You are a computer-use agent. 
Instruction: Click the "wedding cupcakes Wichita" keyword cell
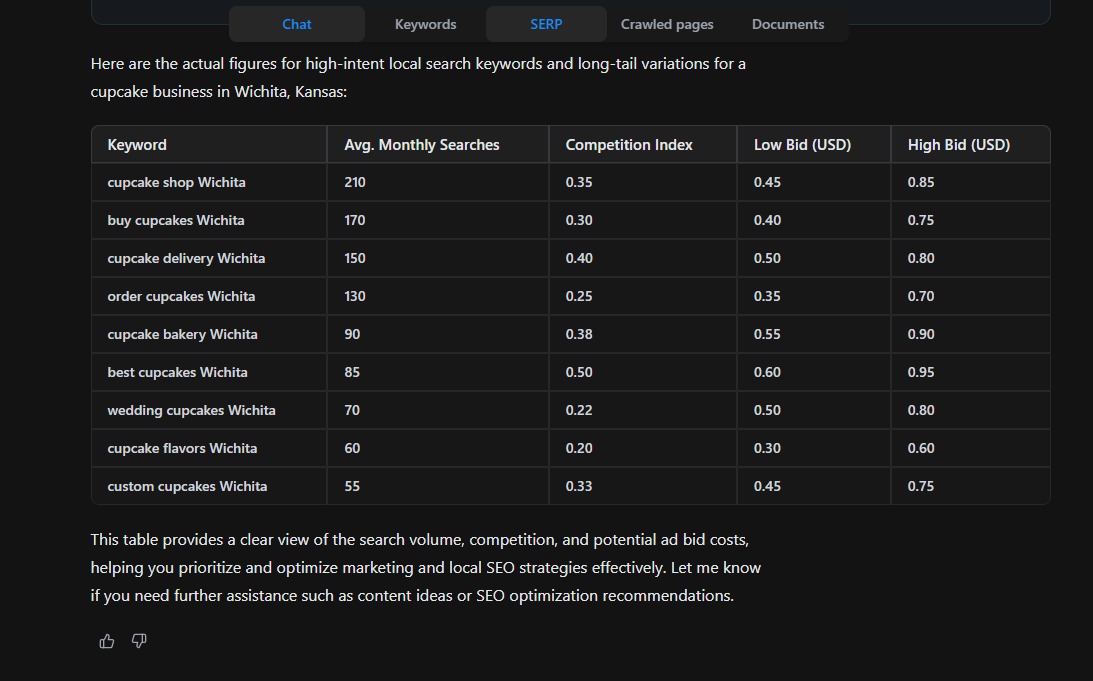191,411
